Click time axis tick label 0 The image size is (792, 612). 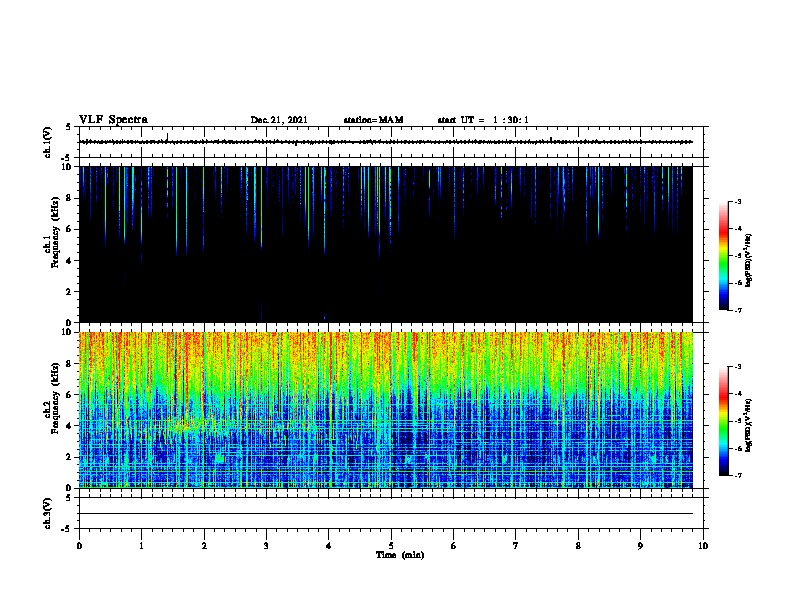[x=79, y=546]
